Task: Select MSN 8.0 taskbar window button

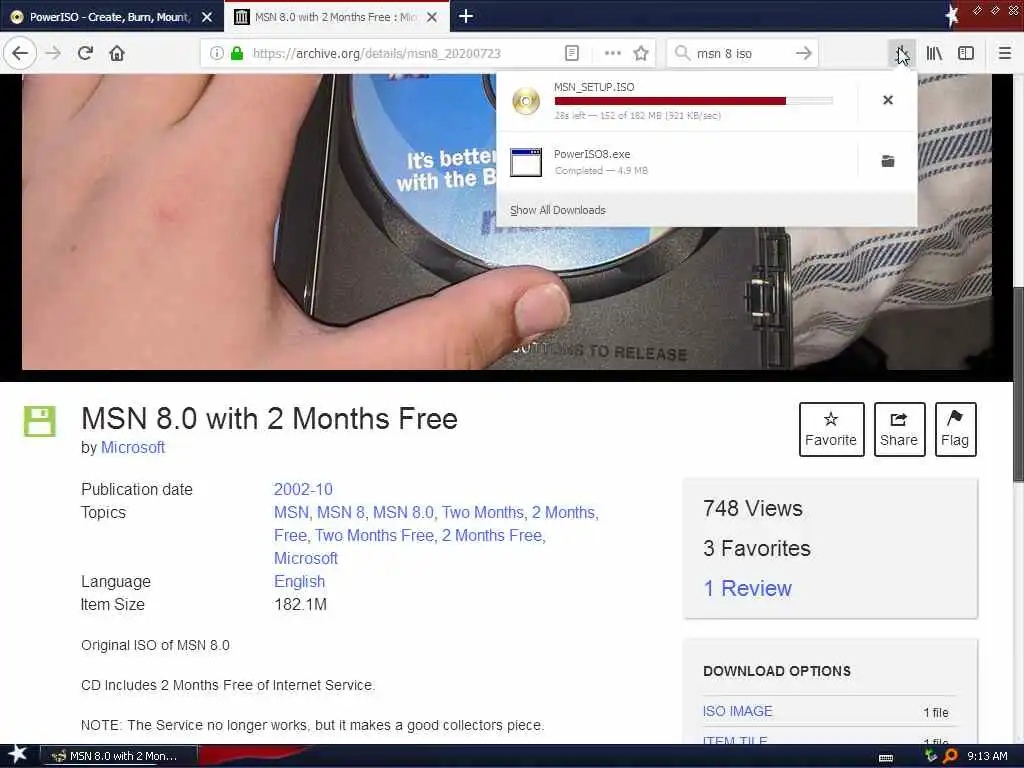Action: click(118, 756)
